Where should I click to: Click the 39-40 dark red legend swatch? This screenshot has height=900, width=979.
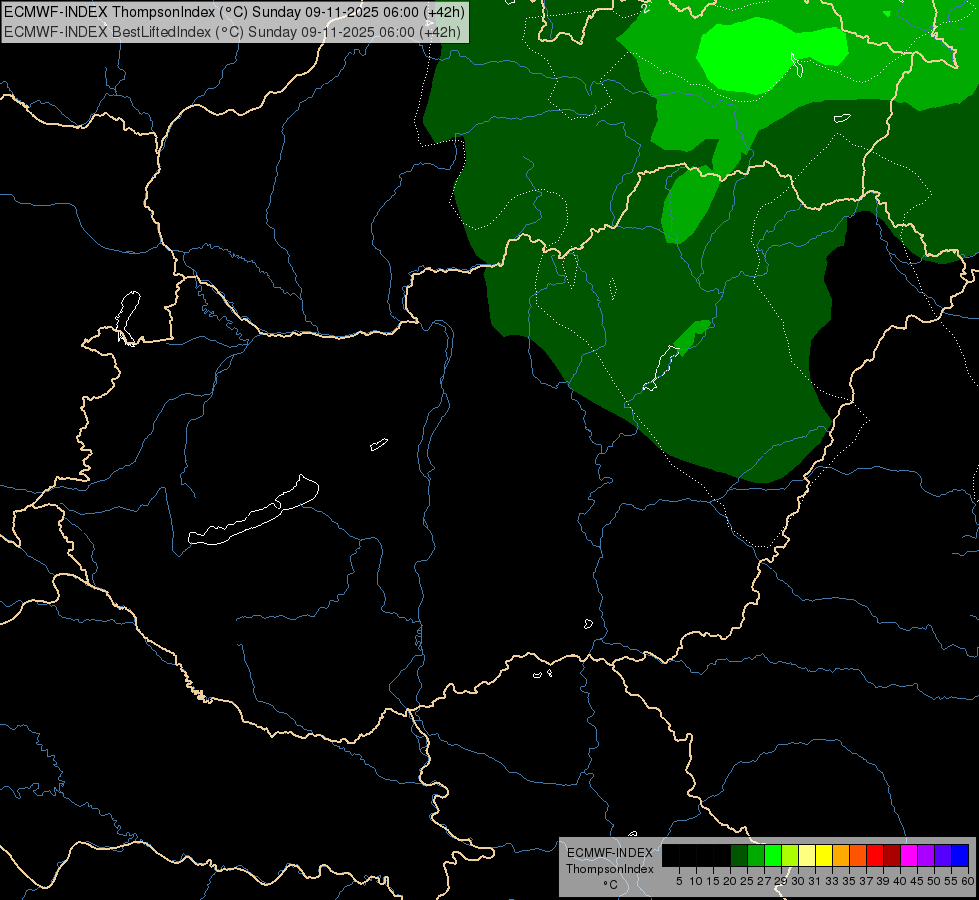(892, 855)
